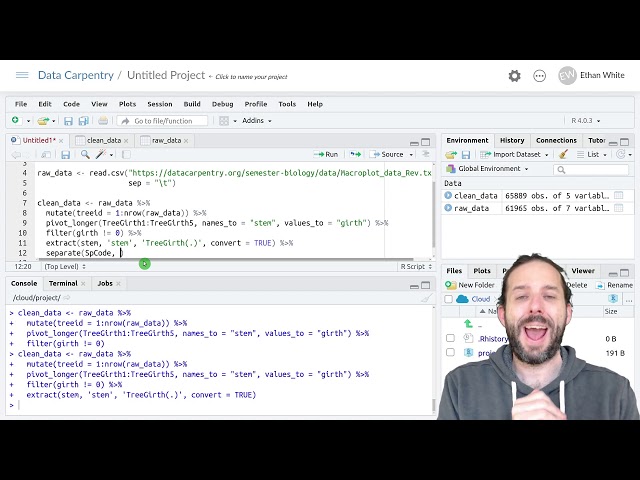Print the current file
Viewport: 640px width, 480px height.
pos(103,121)
